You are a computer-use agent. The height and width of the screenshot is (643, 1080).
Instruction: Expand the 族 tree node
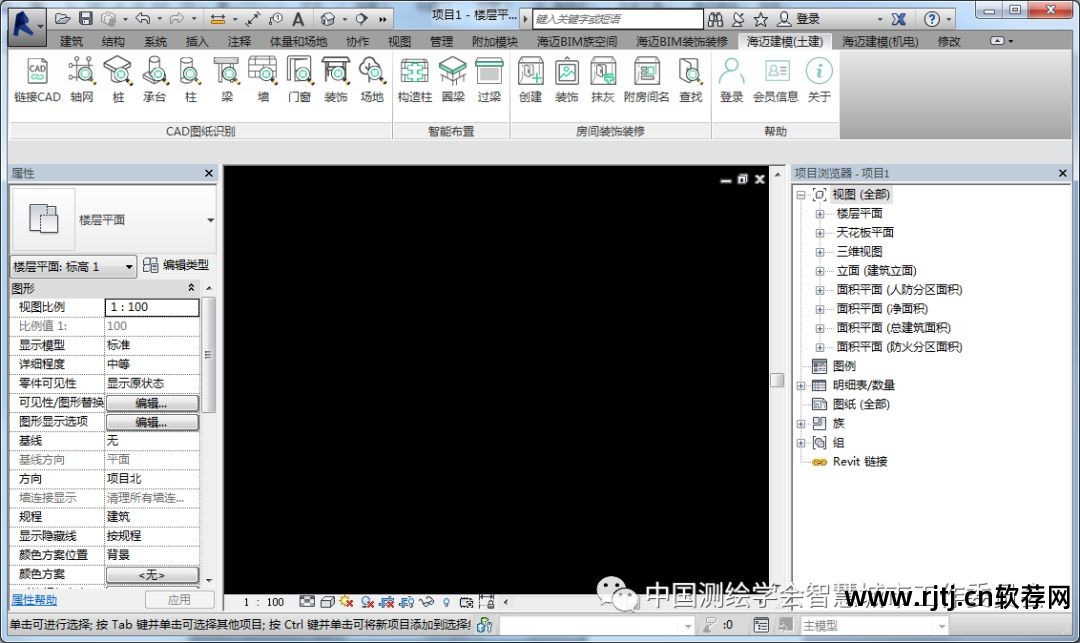pyautogui.click(x=801, y=423)
